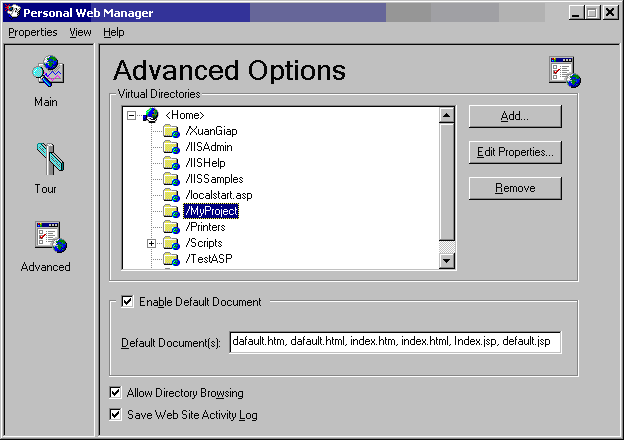624x440 pixels.
Task: Collapse the Home tree node
Action: pos(132,116)
